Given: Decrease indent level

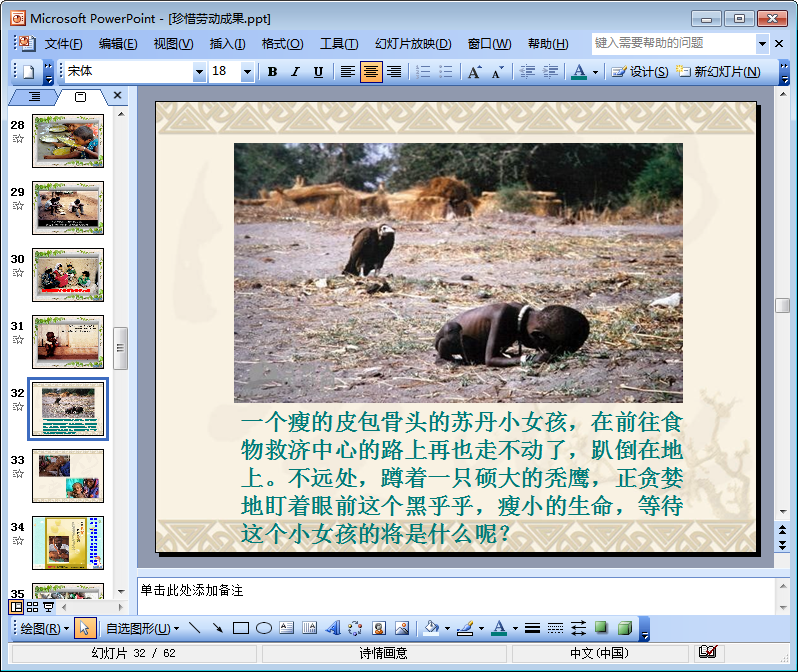Looking at the screenshot, I should point(527,72).
